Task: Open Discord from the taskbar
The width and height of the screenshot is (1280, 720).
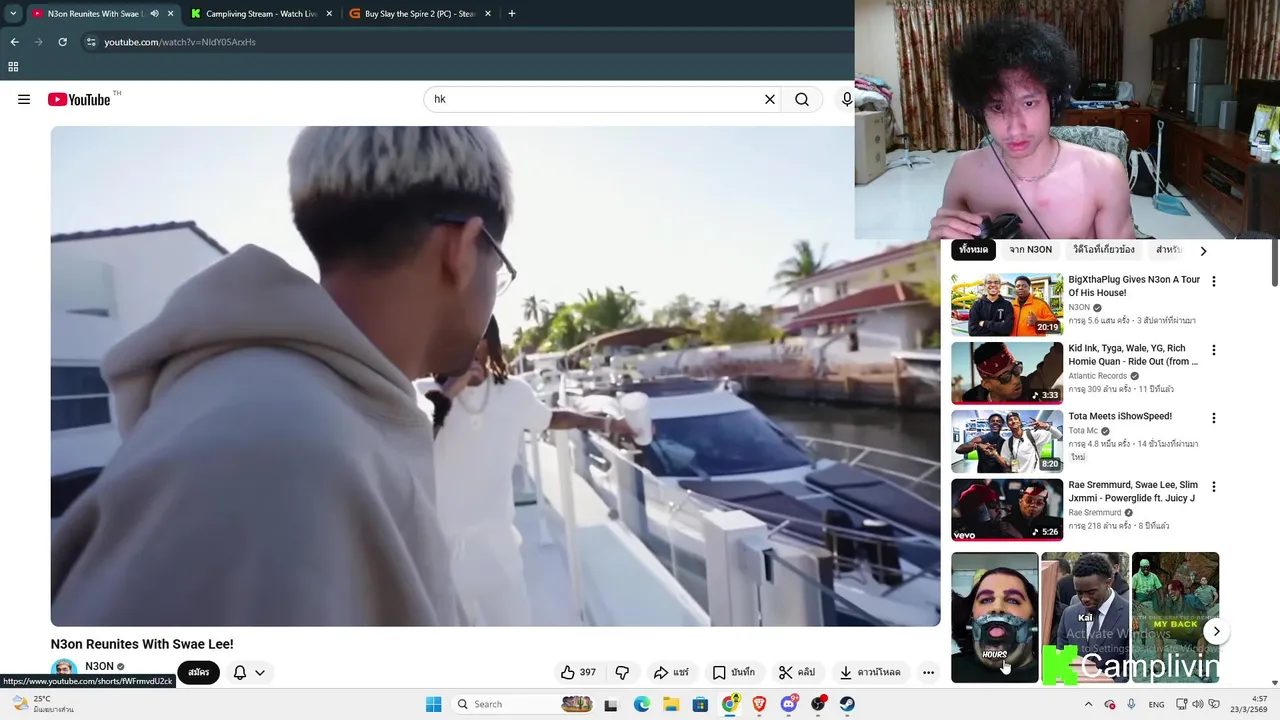Action: pyautogui.click(x=789, y=704)
